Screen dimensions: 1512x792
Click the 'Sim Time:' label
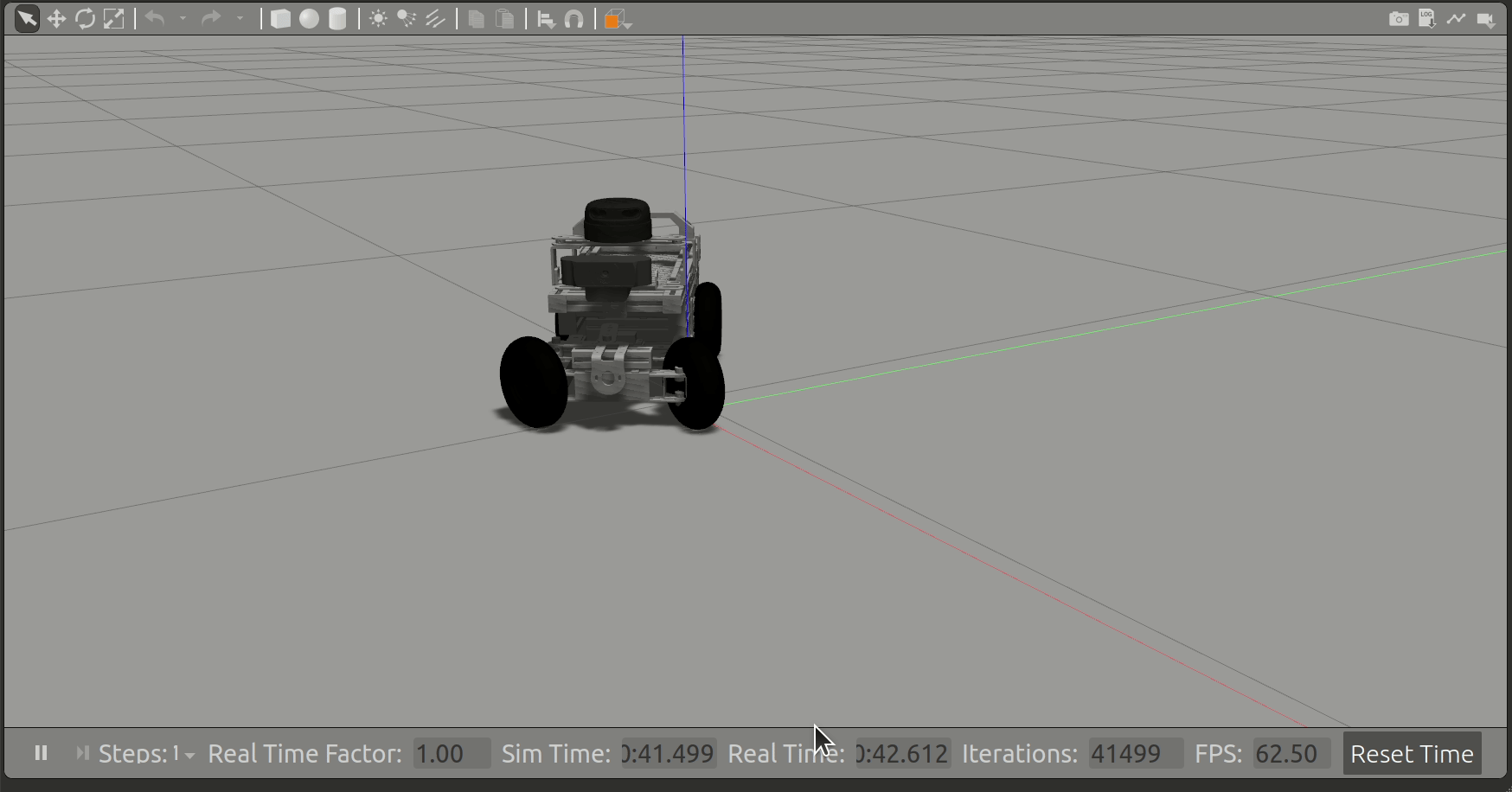click(x=556, y=754)
